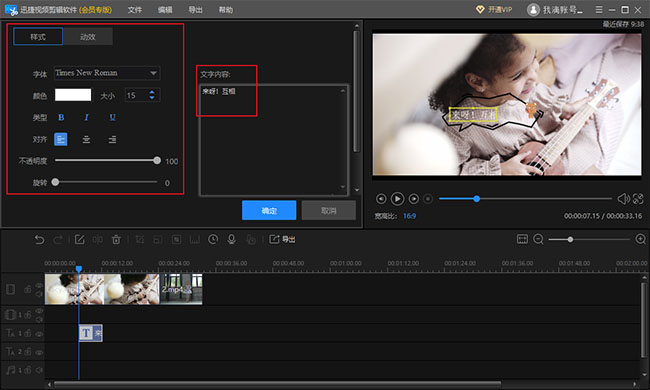650x390 pixels.
Task: Toggle underline text style
Action: pyautogui.click(x=112, y=117)
